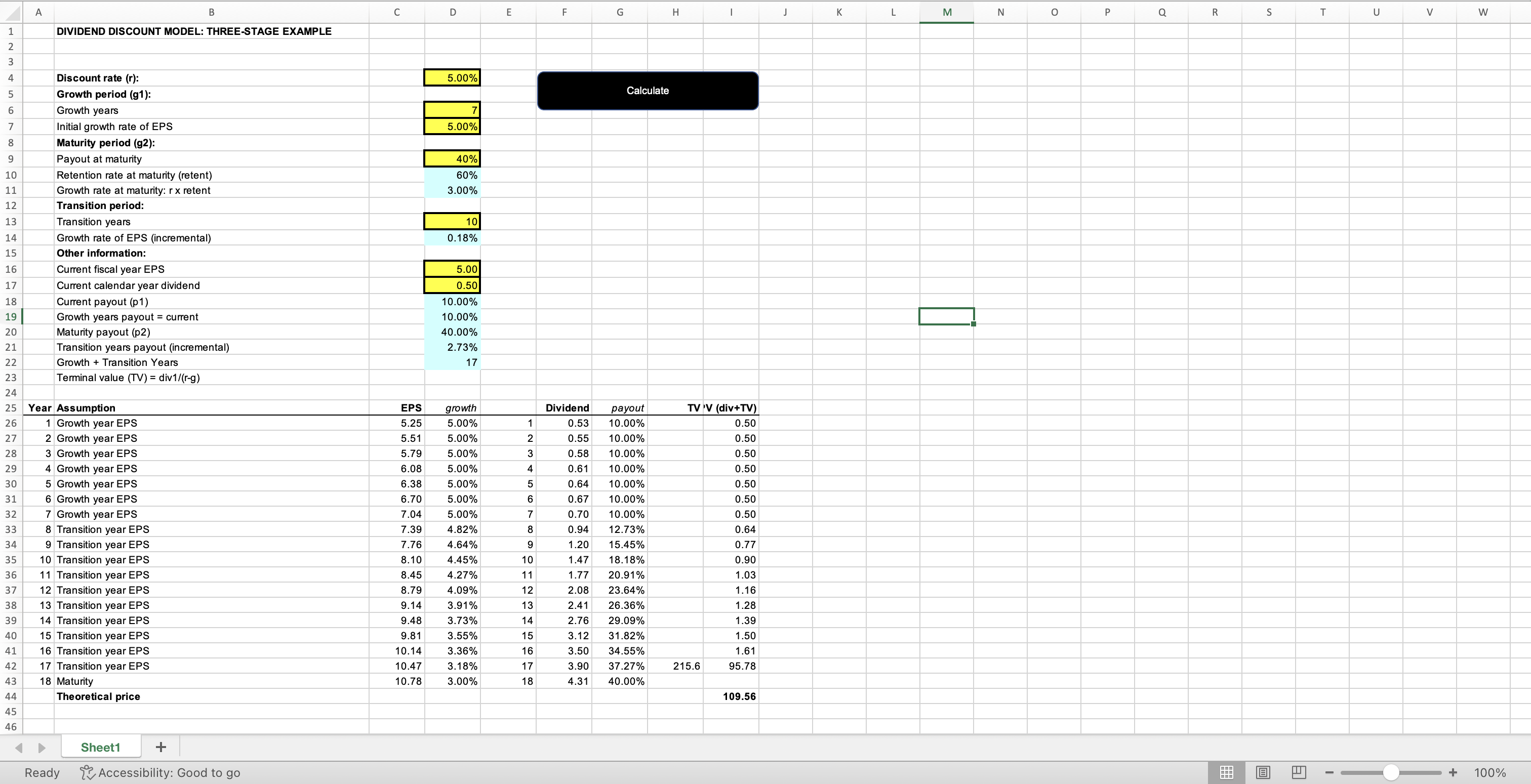
Task: Click the Payout at maturity input field
Action: 451,159
